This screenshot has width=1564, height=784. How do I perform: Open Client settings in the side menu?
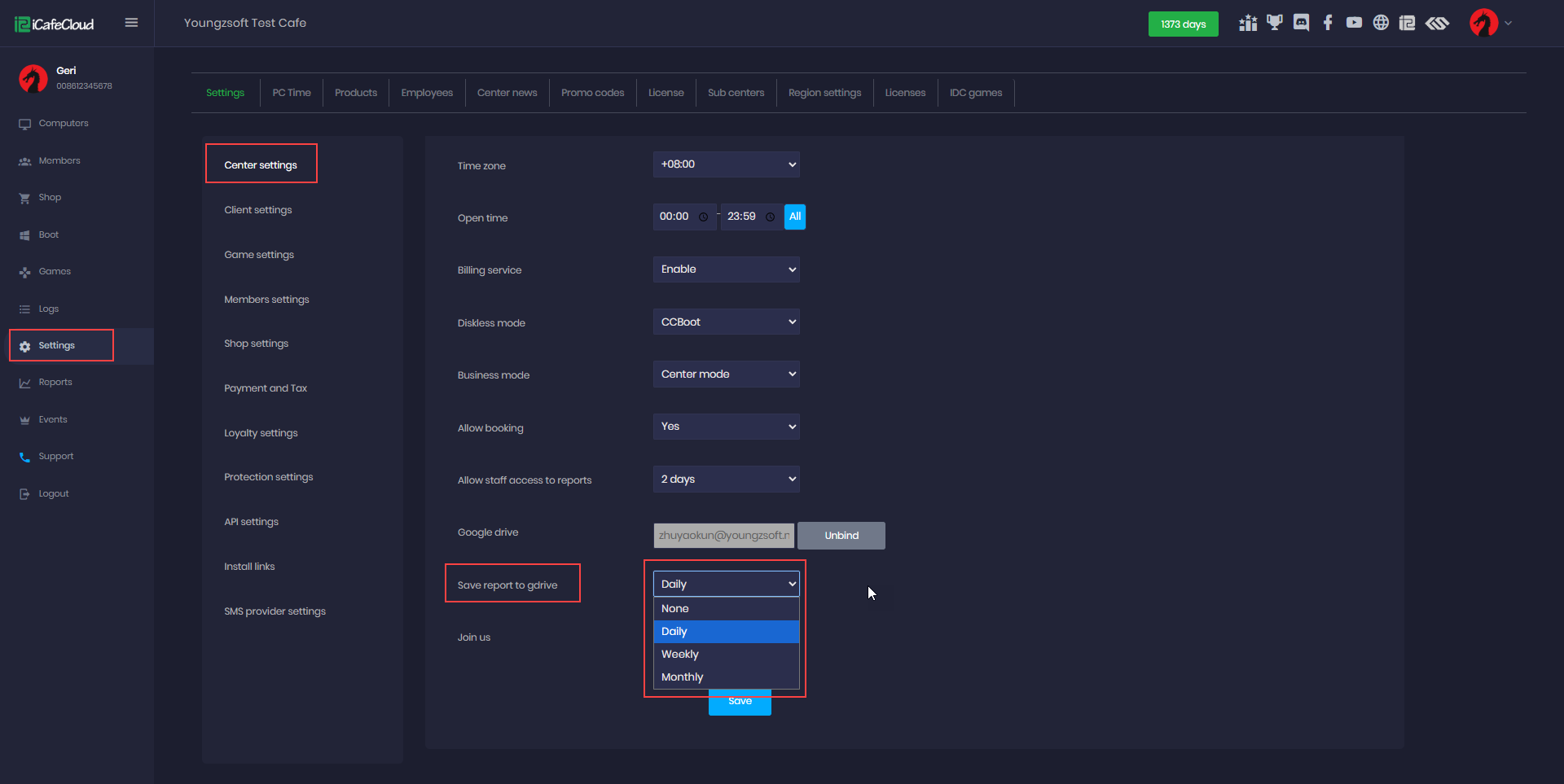point(257,210)
